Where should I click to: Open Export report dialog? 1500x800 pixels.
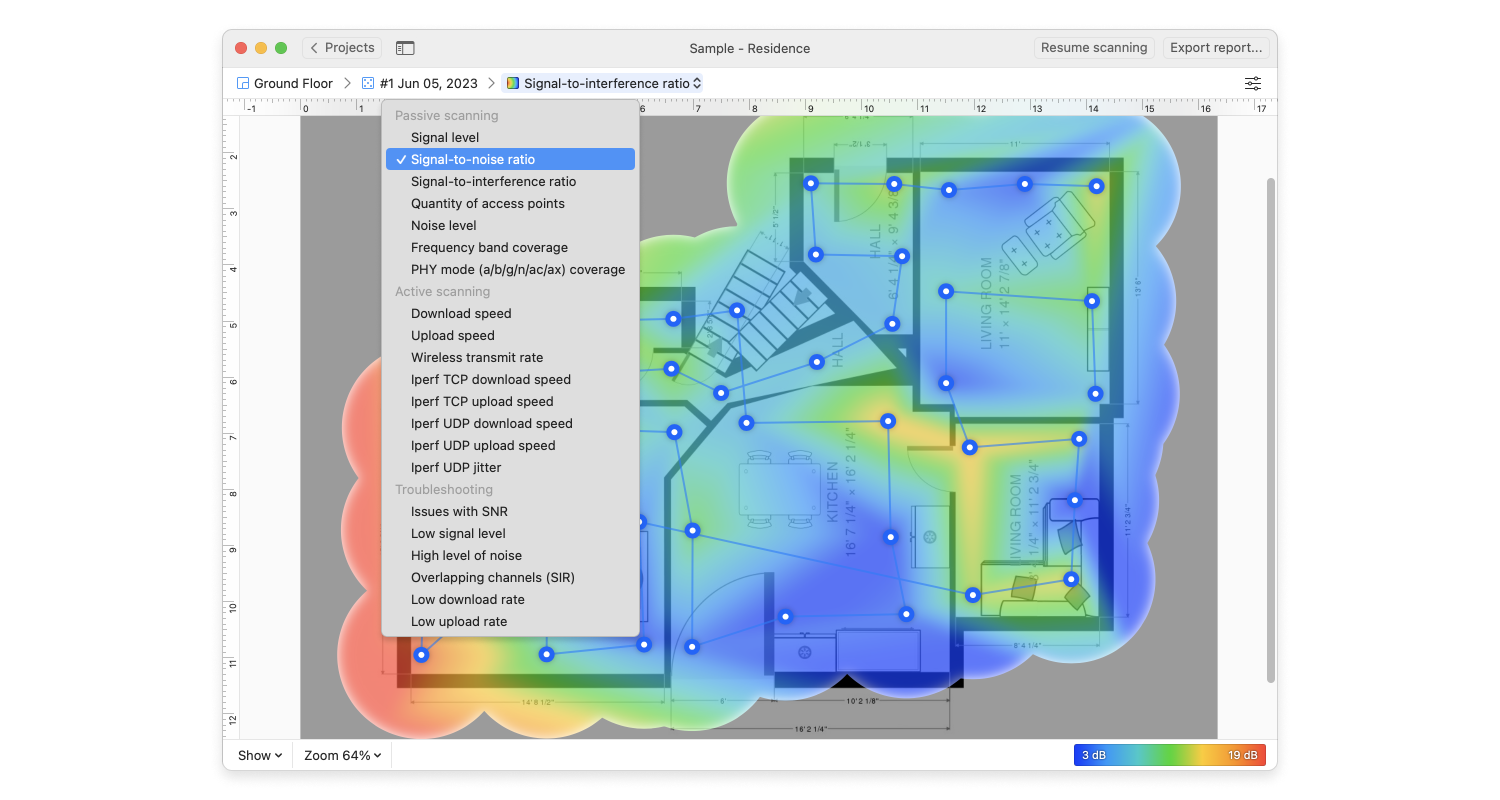point(1217,48)
